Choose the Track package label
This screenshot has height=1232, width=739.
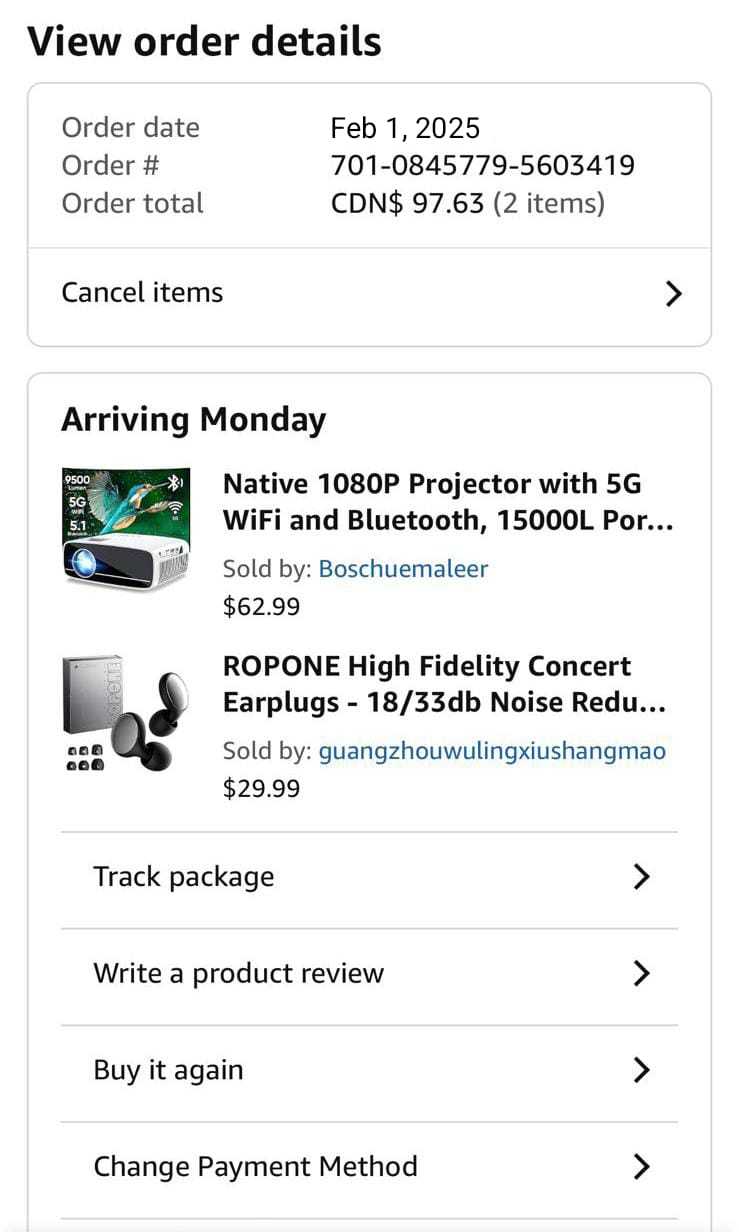pyautogui.click(x=183, y=877)
